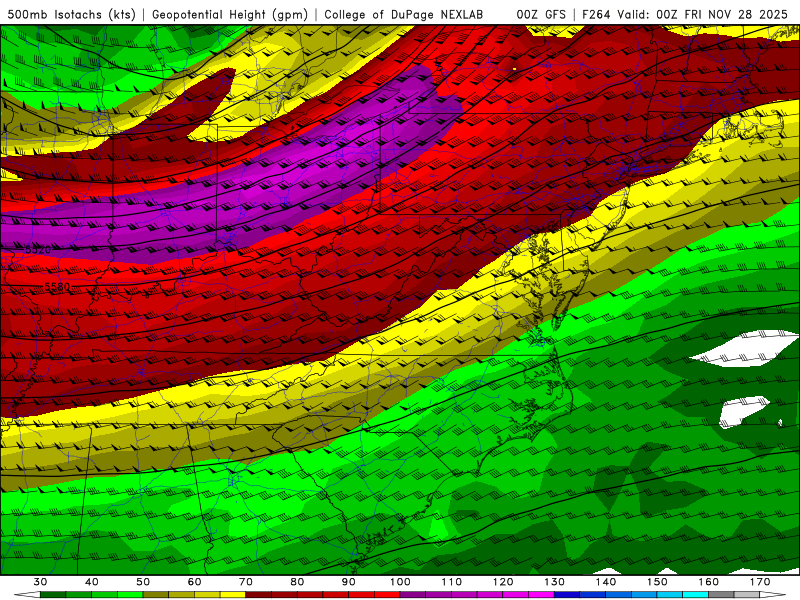The width and height of the screenshot is (800, 600).
Task: Click the 60 knot legend label
Action: point(194,582)
